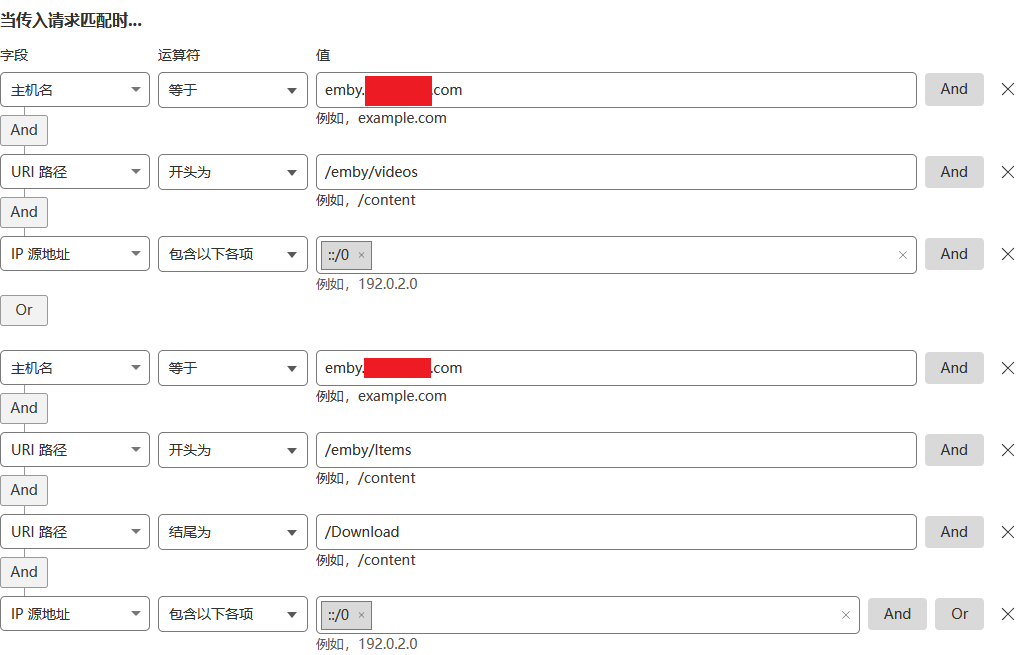
Task: Remove the ::/0 tag in first IP field
Action: click(x=362, y=255)
